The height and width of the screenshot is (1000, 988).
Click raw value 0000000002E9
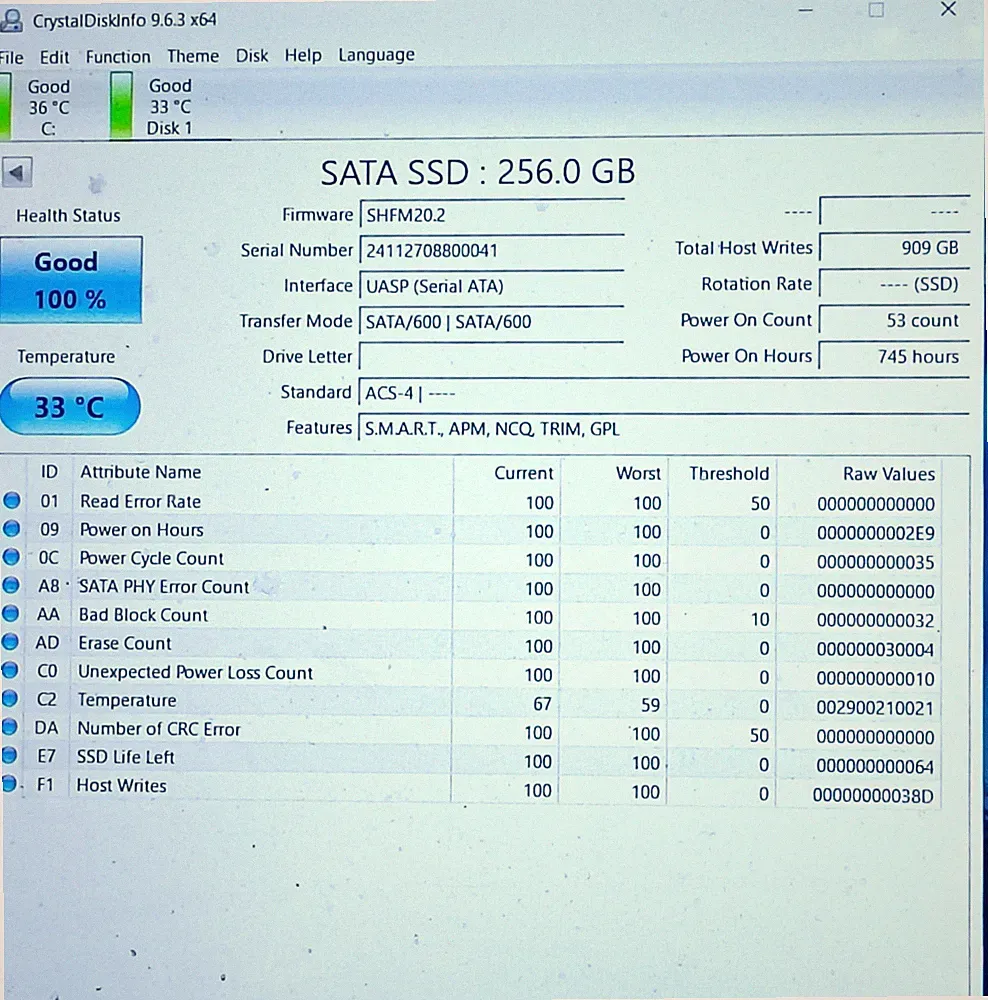pyautogui.click(x=876, y=533)
